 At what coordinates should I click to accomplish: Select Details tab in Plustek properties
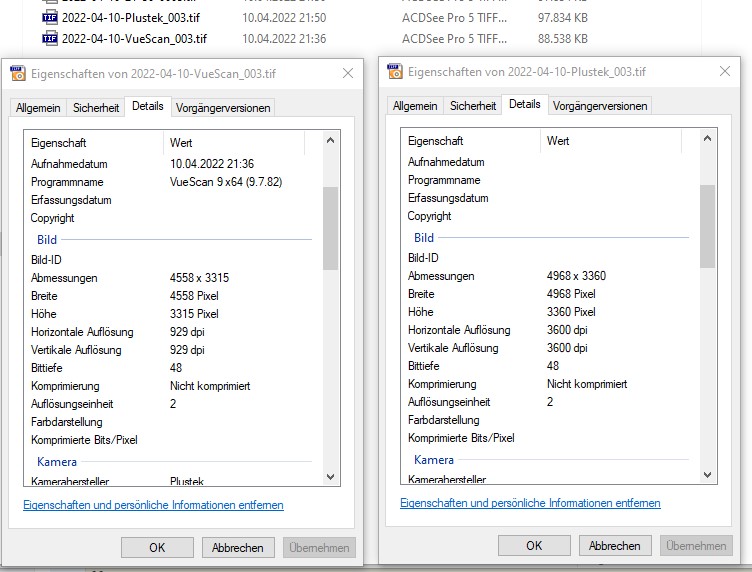525,104
